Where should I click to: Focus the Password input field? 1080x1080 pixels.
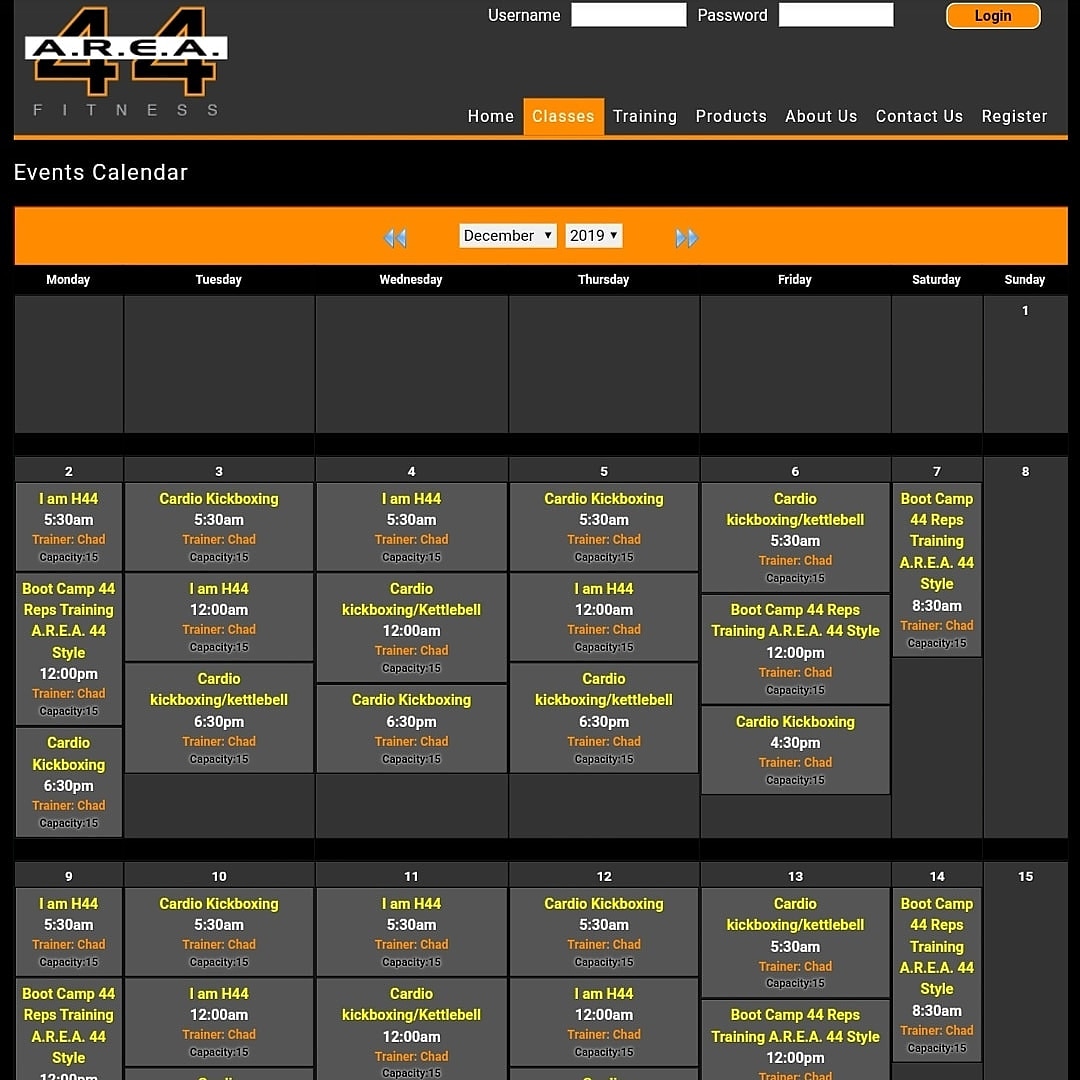click(836, 14)
